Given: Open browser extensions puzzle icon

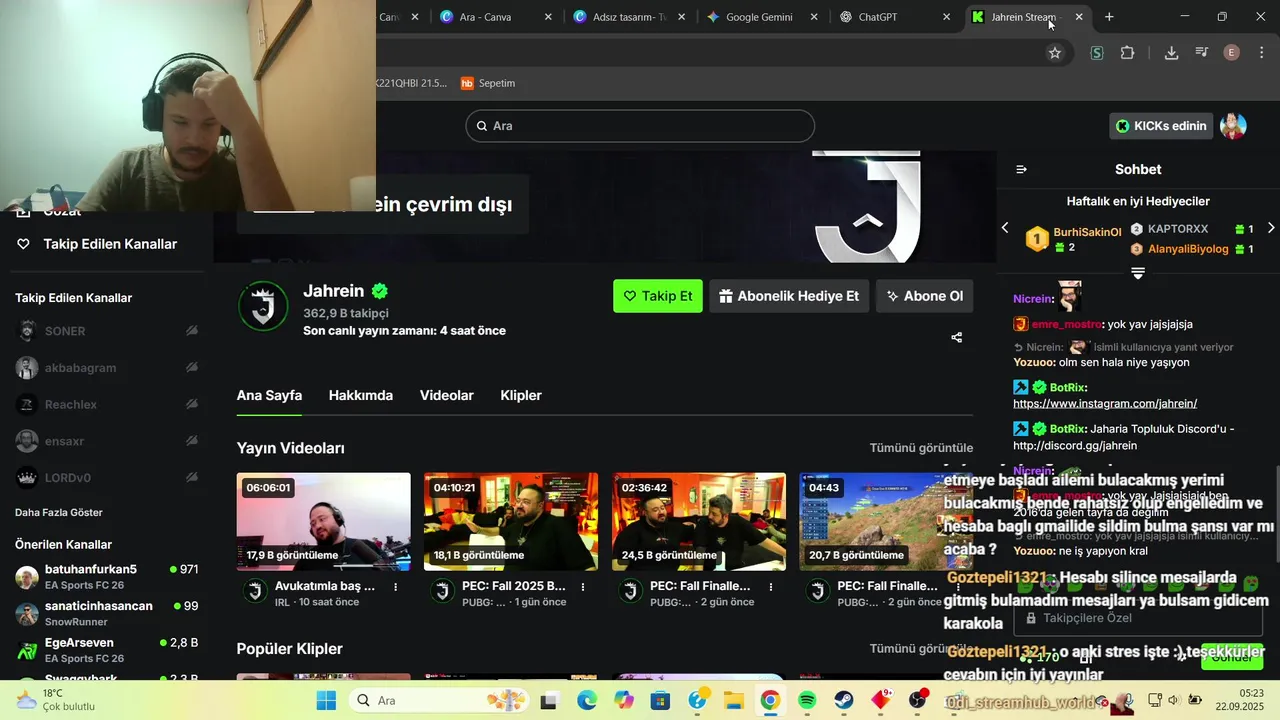Looking at the screenshot, I should pos(1127,53).
